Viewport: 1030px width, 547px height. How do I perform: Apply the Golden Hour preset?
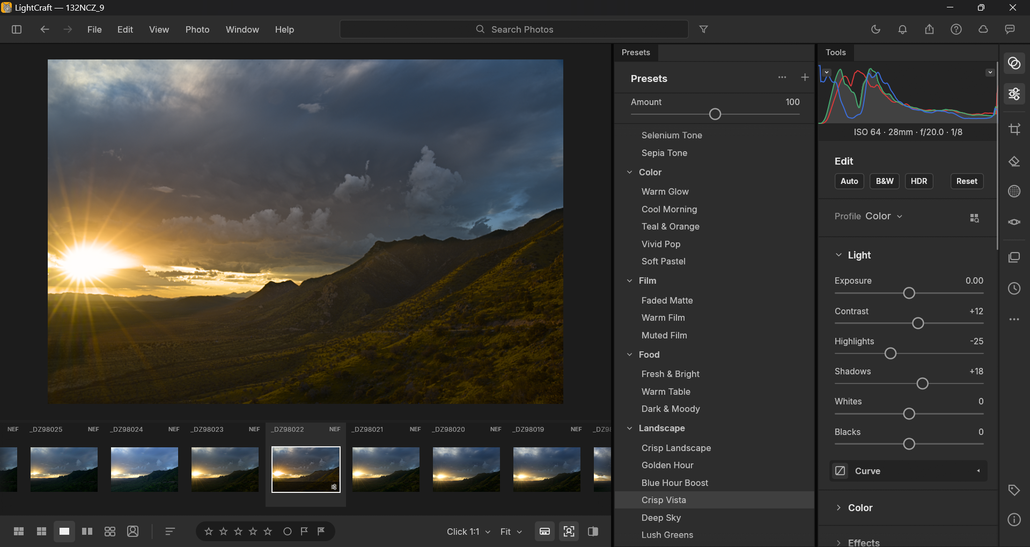[x=667, y=465]
